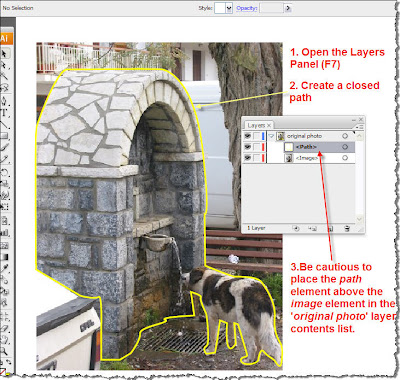The width and height of the screenshot is (400, 380).
Task: Select the Eraser tool
Action: [4, 328]
